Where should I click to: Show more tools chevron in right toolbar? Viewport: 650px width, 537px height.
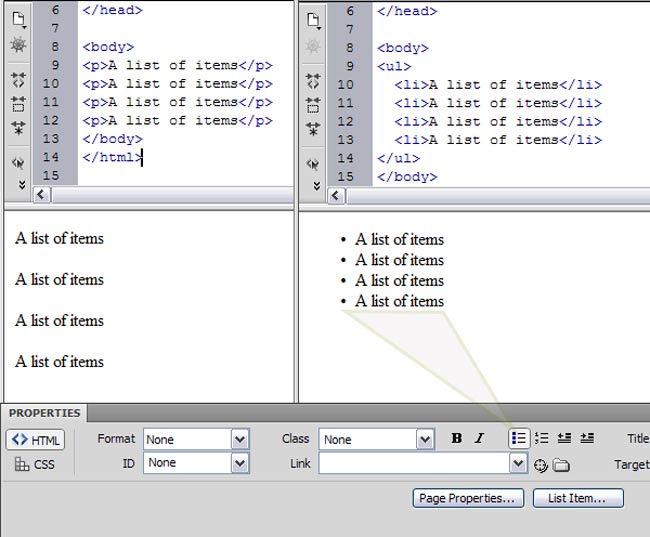(x=317, y=186)
